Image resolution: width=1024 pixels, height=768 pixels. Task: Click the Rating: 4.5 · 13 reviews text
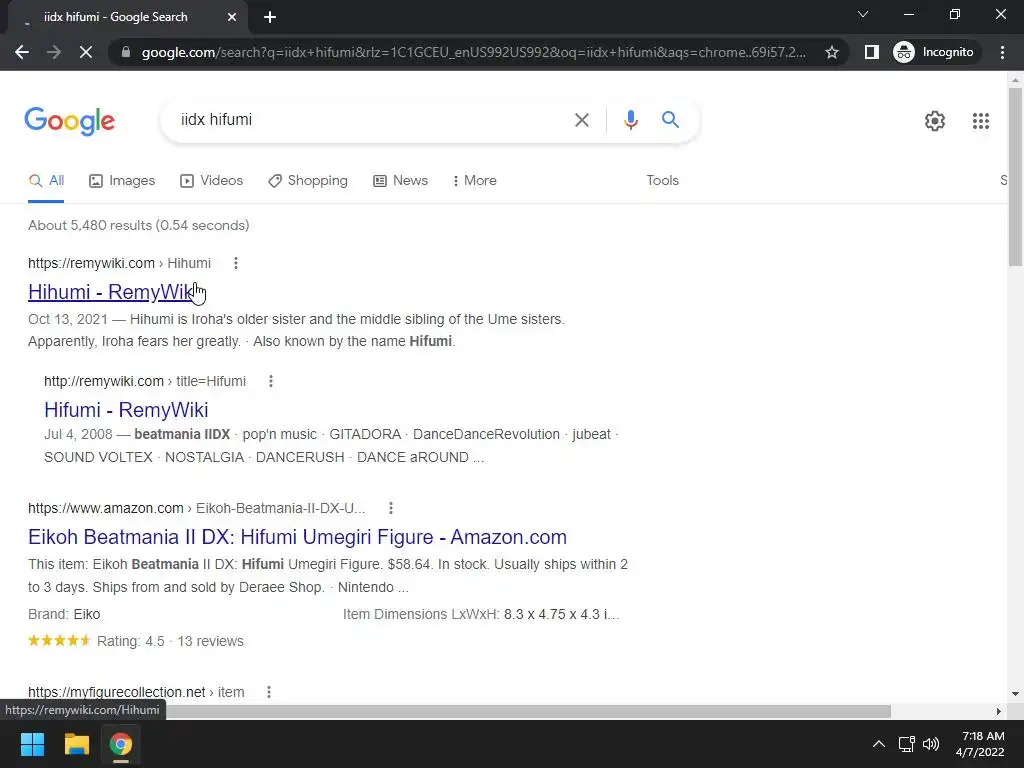[x=170, y=641]
